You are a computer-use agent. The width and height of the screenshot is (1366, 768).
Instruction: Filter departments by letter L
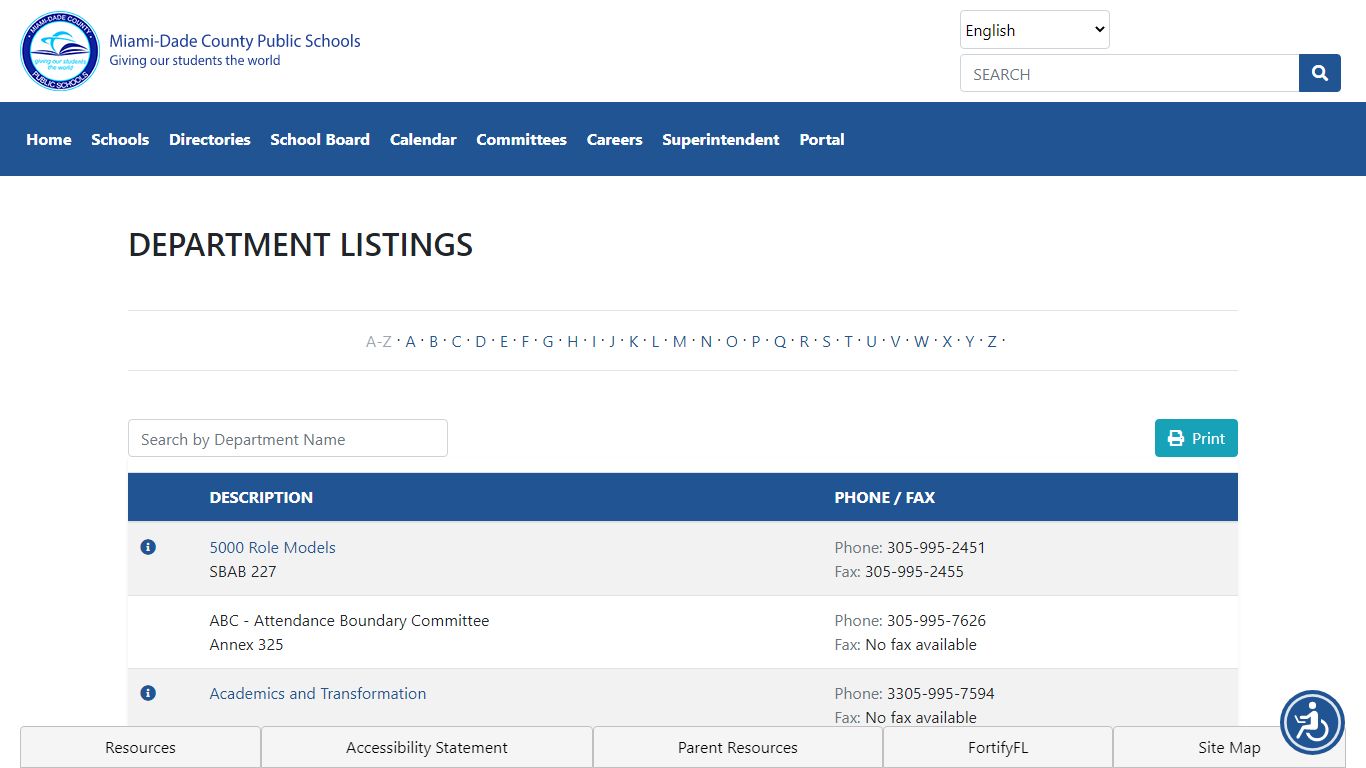coord(655,341)
